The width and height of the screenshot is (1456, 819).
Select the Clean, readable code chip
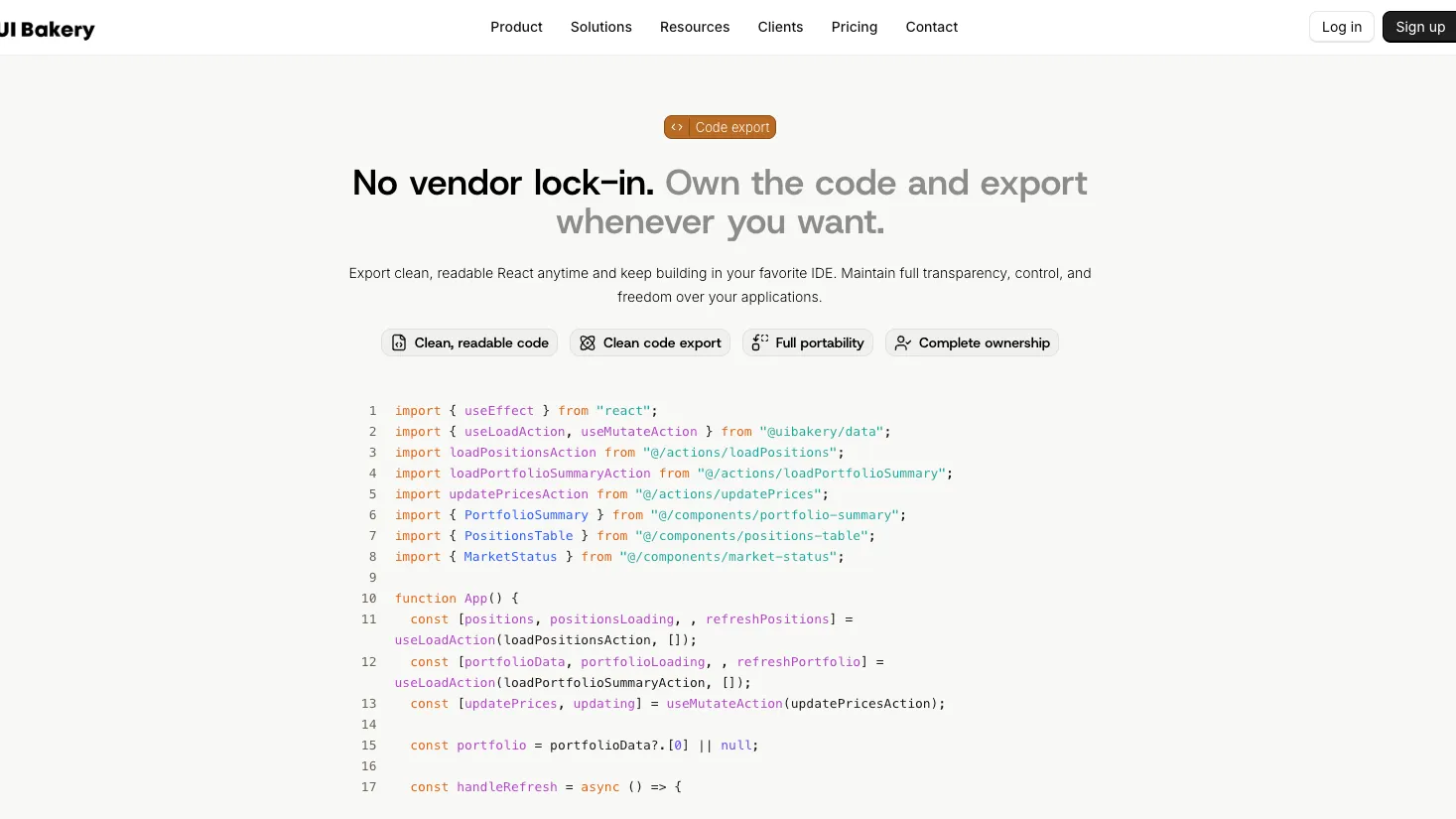point(469,342)
